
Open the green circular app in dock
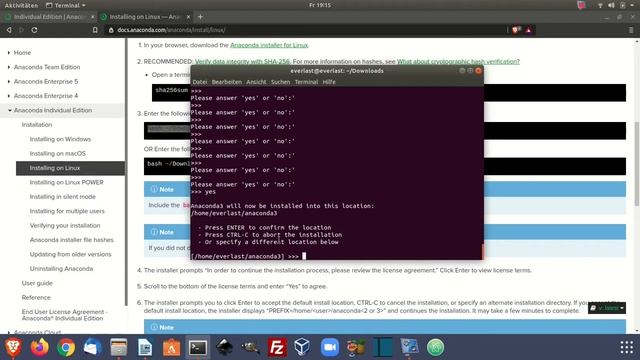tap(435, 347)
